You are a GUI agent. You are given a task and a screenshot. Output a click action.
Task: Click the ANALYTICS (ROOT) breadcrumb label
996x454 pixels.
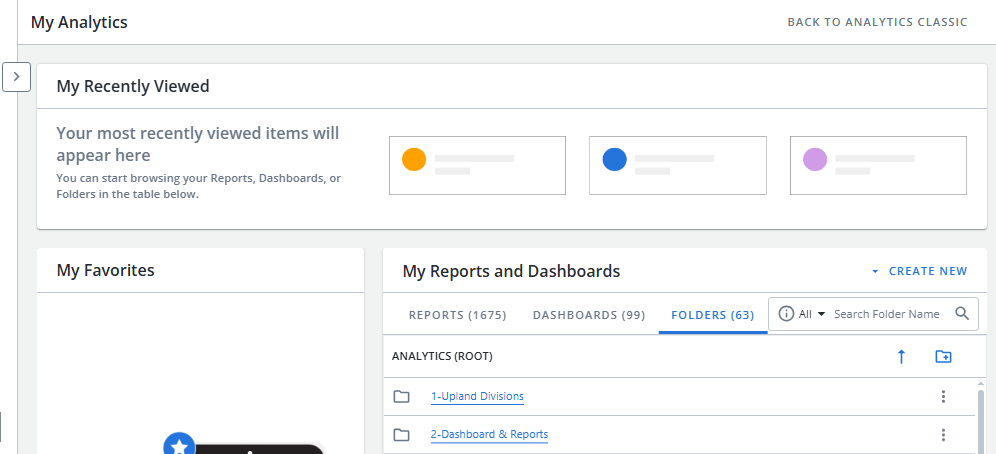tap(442, 356)
